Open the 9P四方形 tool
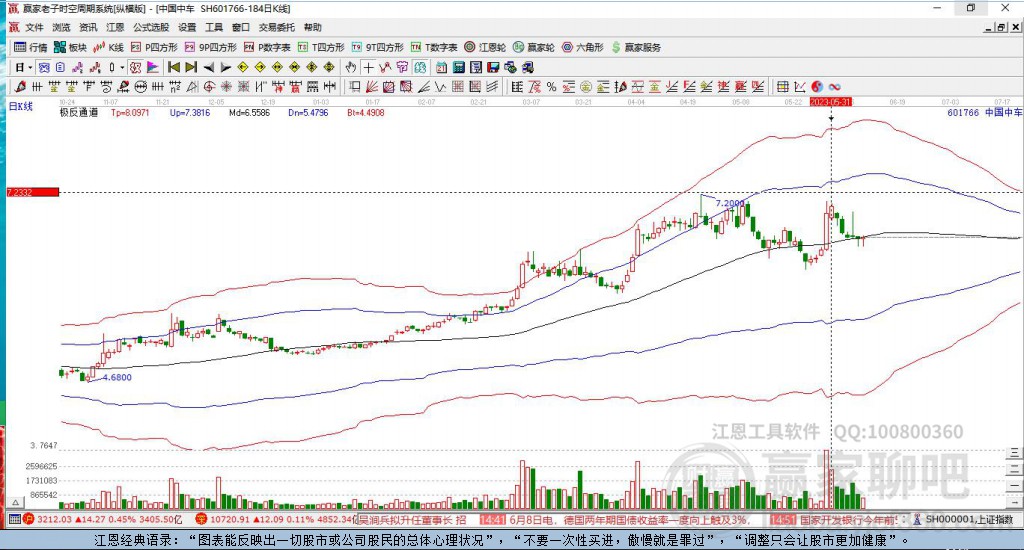This screenshot has height=550, width=1024. 210,47
